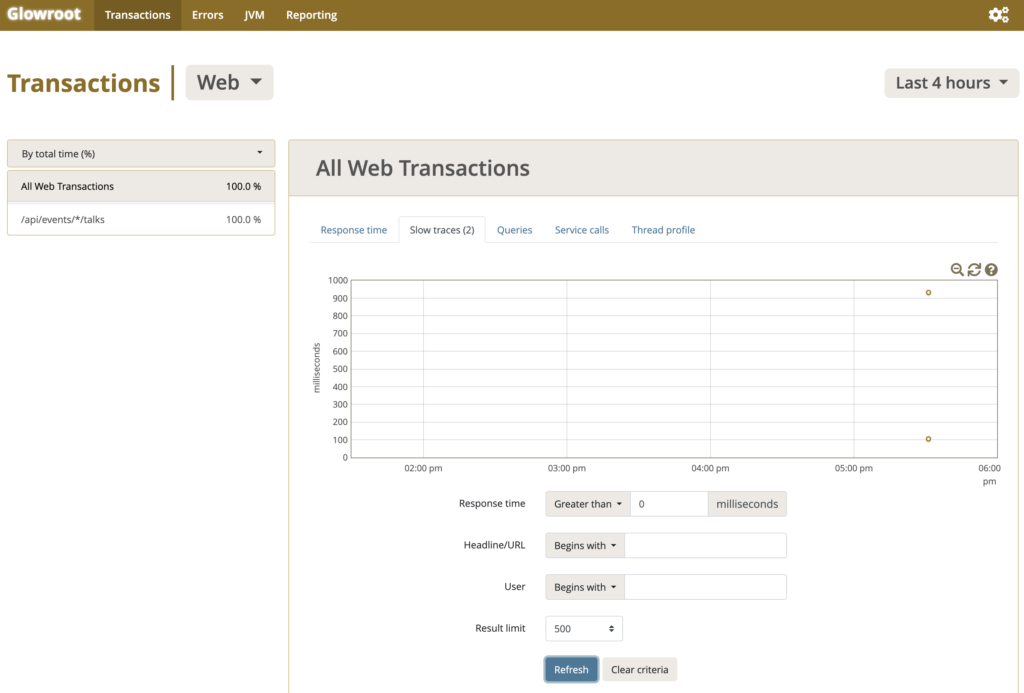This screenshot has height=693, width=1024.
Task: Open the configuration gears icon
Action: click(997, 15)
